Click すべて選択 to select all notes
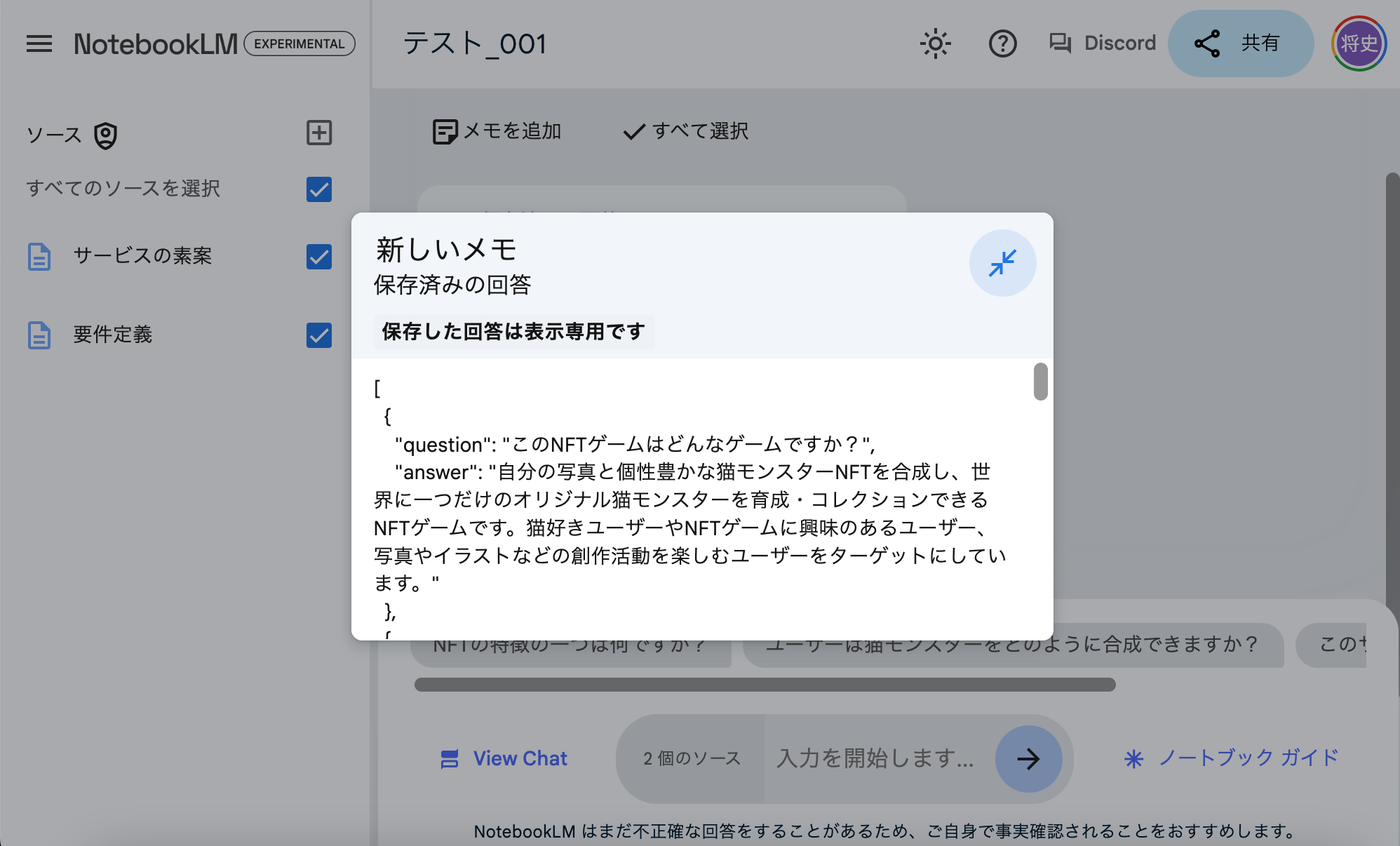This screenshot has height=846, width=1400. click(686, 131)
